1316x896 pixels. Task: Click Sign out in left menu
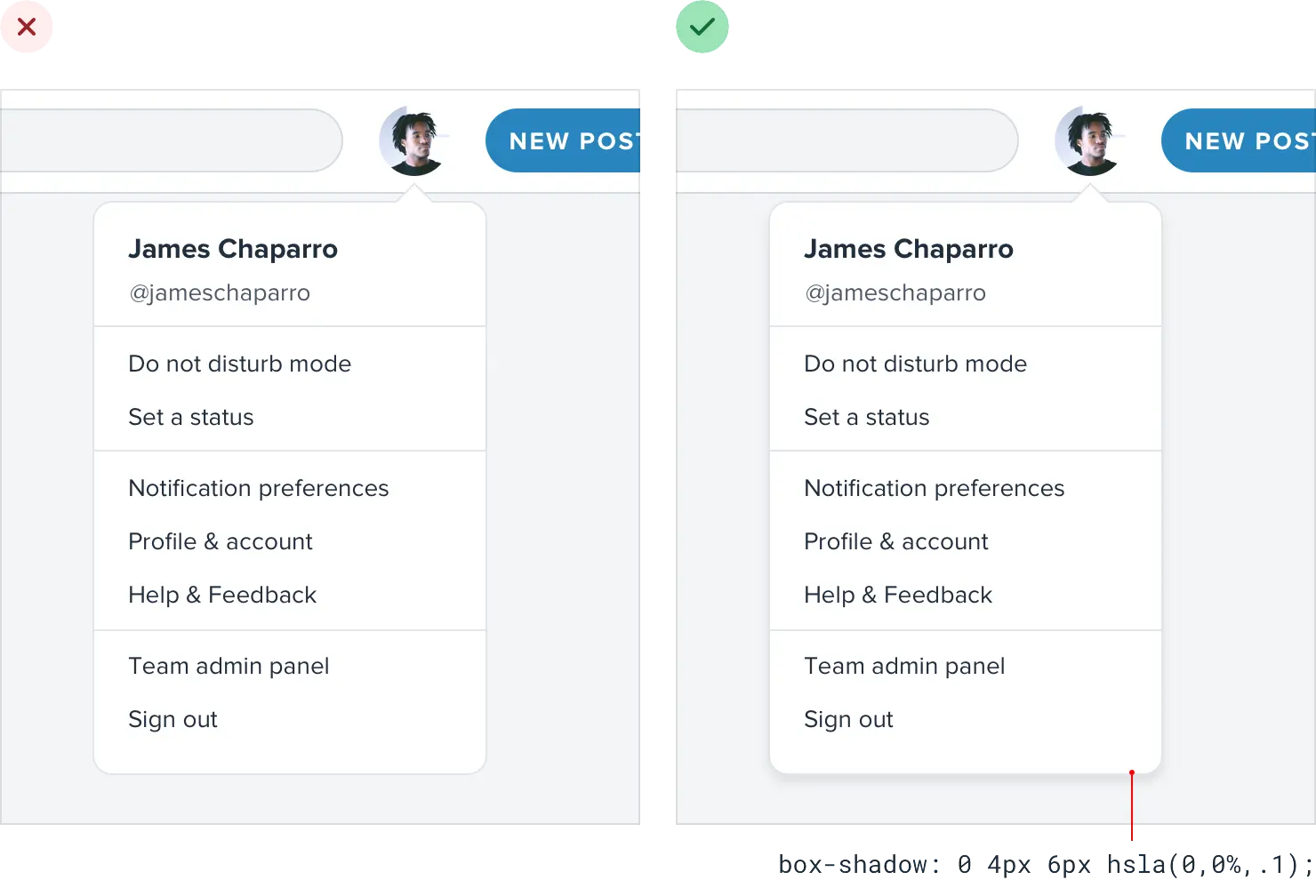tap(173, 719)
